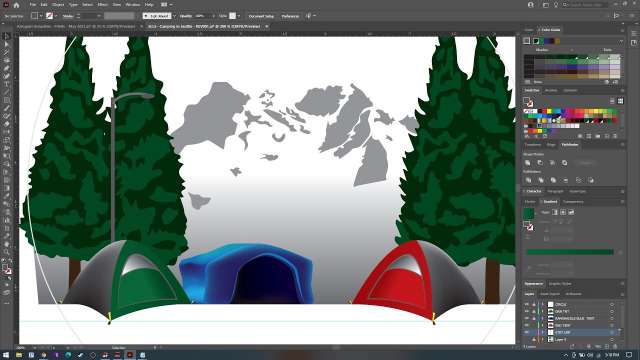Click the Preferences button

(x=290, y=16)
